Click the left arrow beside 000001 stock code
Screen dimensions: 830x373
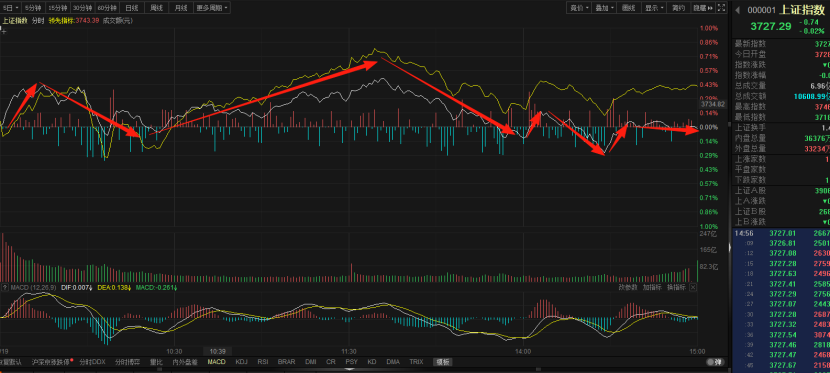coord(737,10)
